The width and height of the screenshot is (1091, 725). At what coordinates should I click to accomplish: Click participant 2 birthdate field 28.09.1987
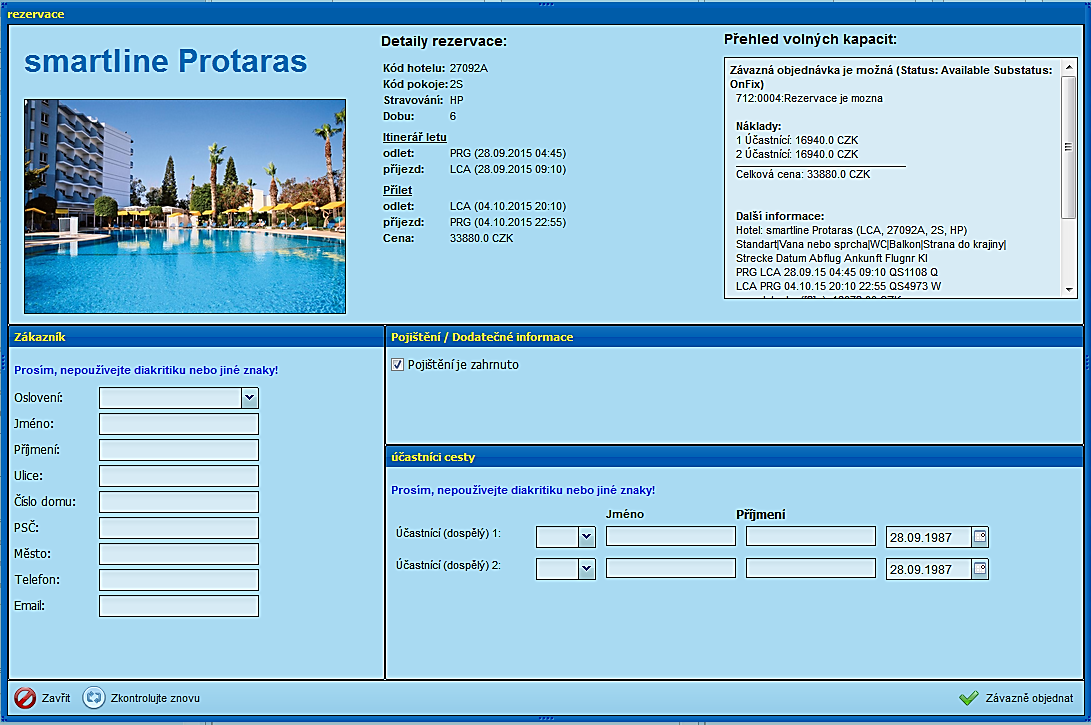click(x=928, y=569)
